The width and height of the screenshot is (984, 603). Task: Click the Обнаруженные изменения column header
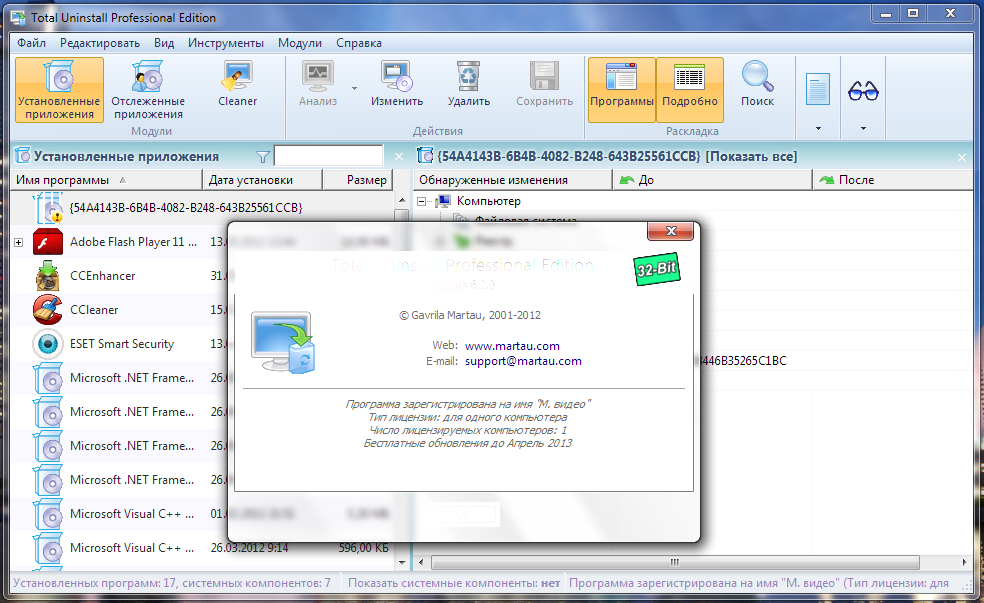coord(512,179)
